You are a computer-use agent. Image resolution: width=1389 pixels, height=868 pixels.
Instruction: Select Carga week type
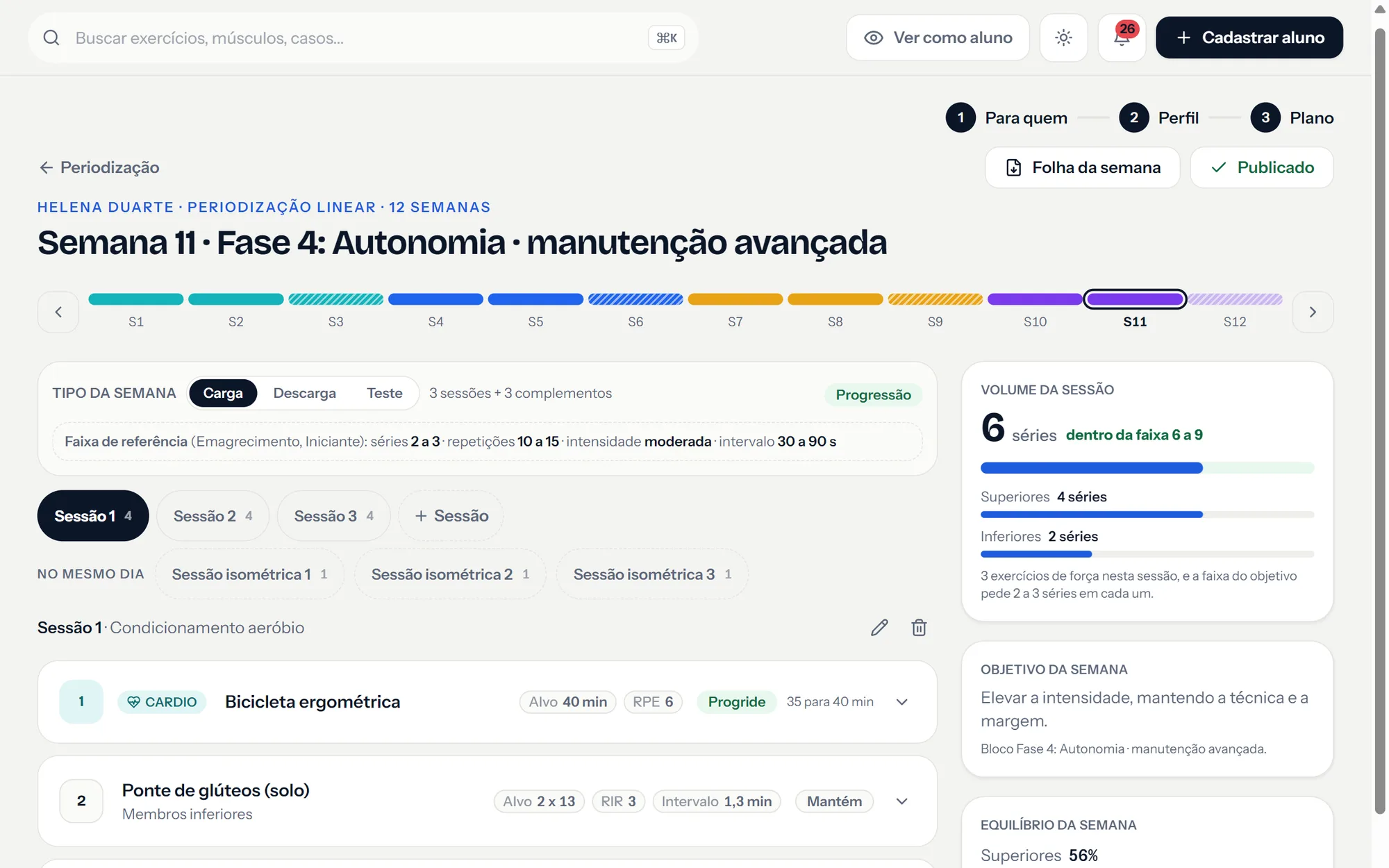tap(223, 393)
